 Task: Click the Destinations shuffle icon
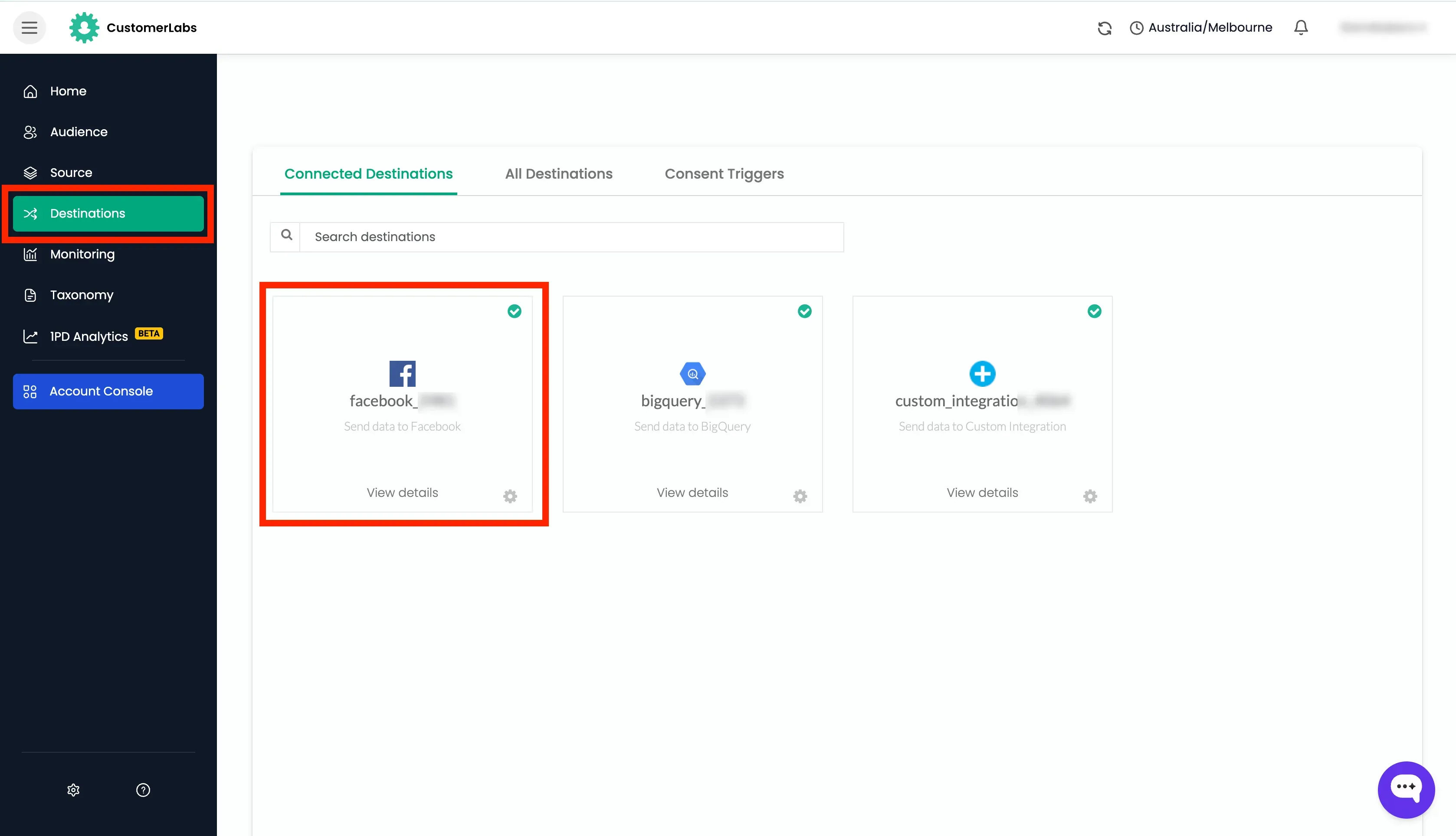tap(30, 214)
